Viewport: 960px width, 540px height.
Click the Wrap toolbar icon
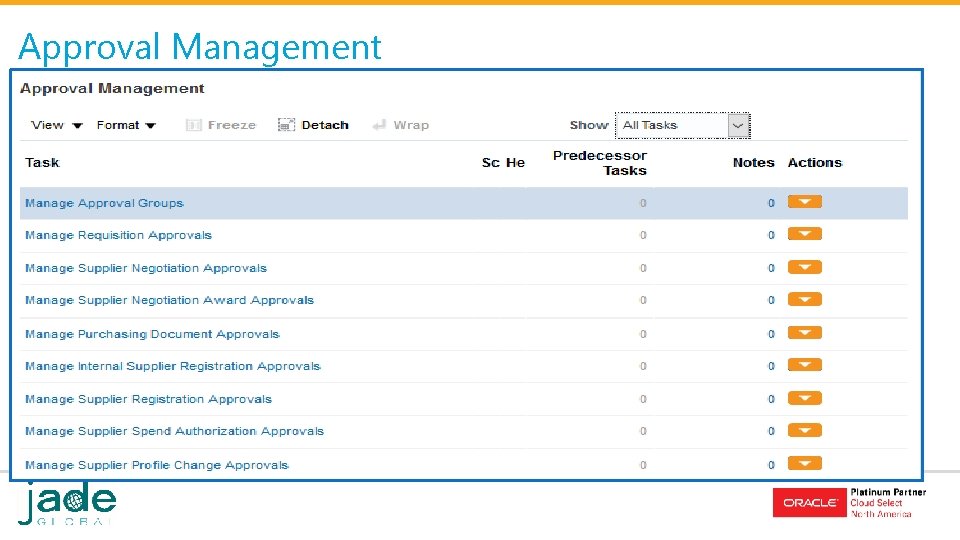[379, 125]
